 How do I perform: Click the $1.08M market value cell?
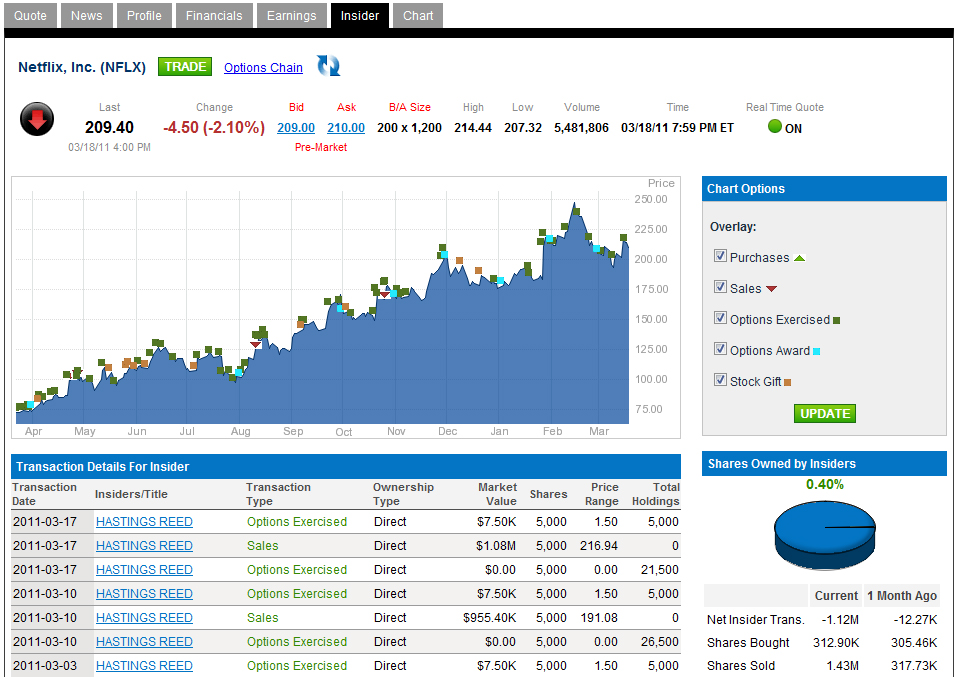click(496, 546)
